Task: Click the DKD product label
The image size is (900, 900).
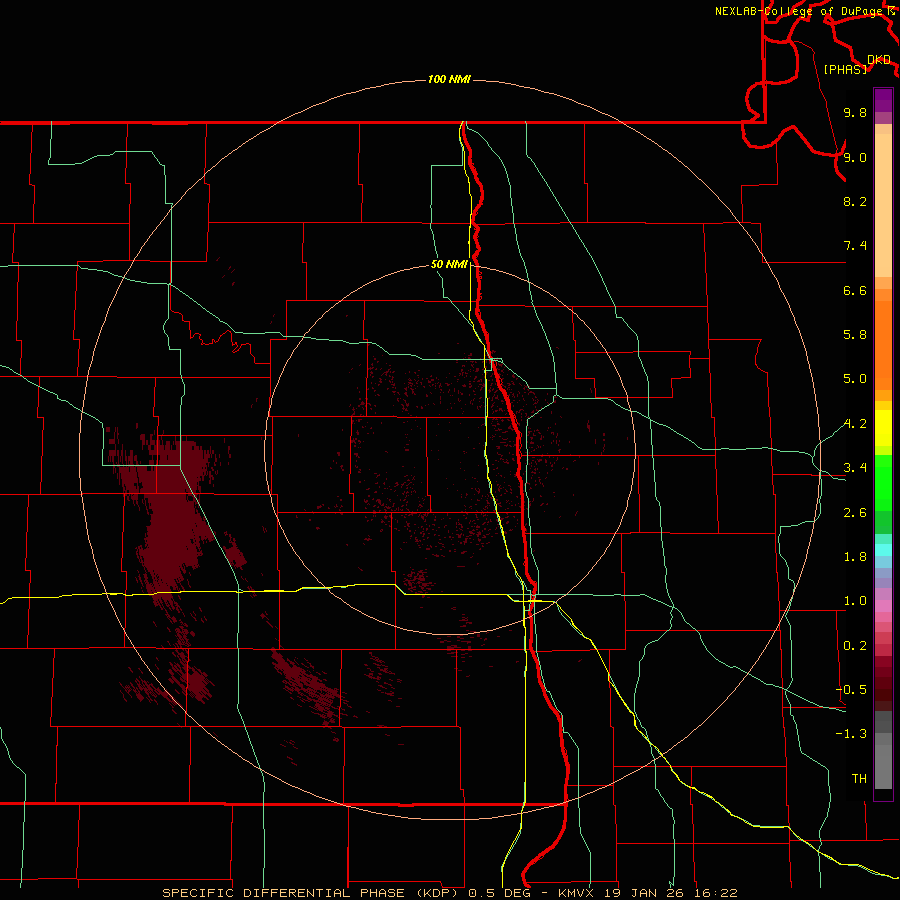Action: click(x=879, y=60)
